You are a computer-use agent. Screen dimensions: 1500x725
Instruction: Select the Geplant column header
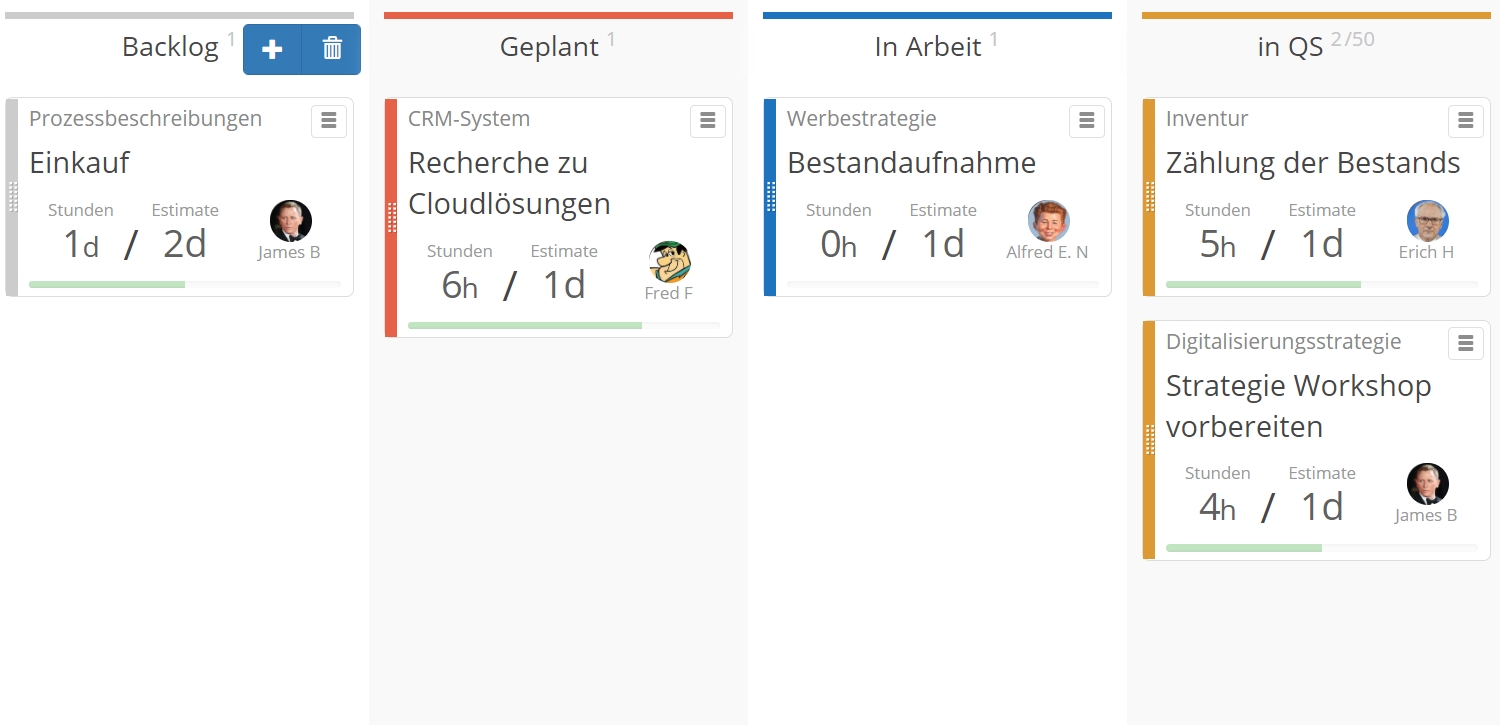[549, 47]
